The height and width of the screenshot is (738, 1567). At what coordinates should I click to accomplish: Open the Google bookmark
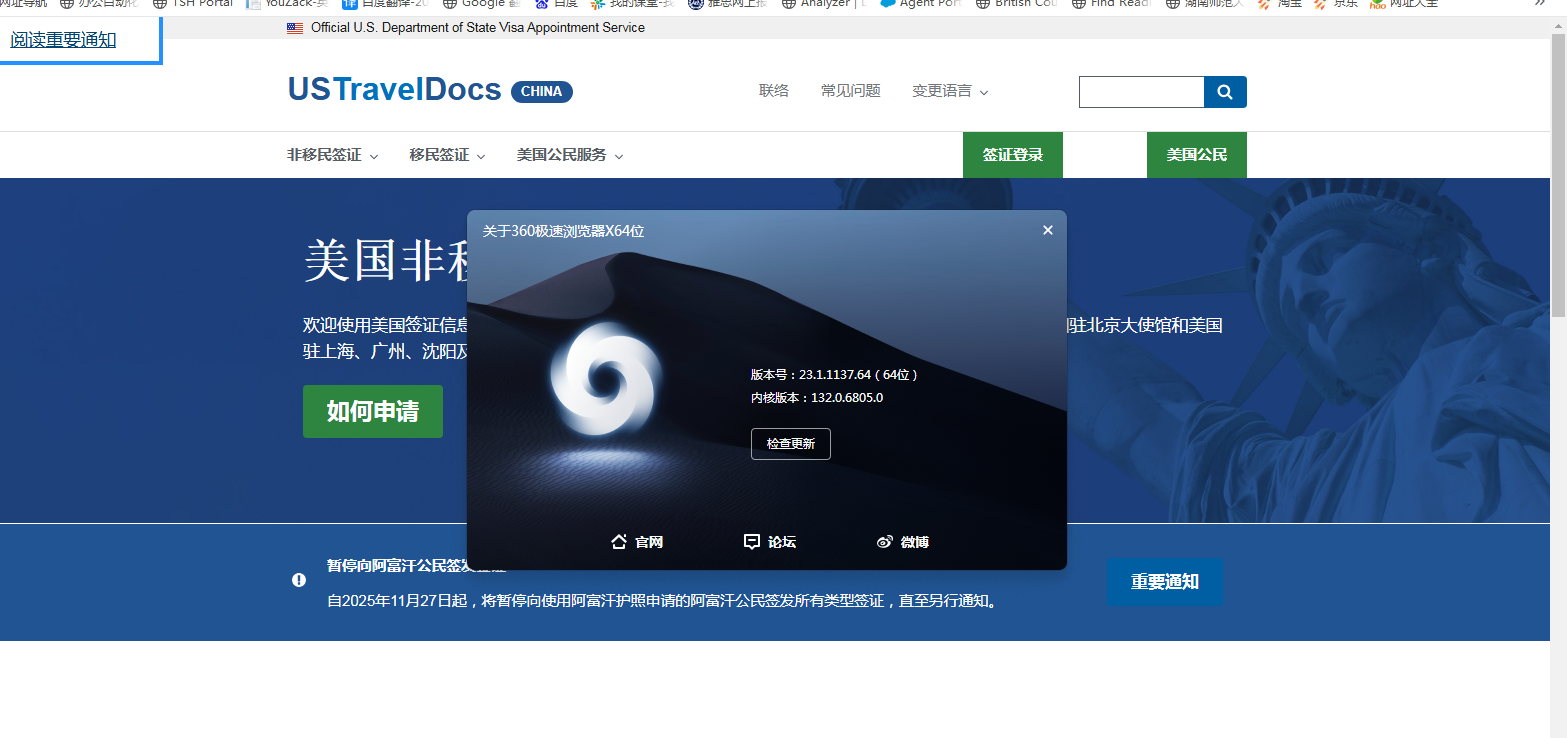coord(481,4)
